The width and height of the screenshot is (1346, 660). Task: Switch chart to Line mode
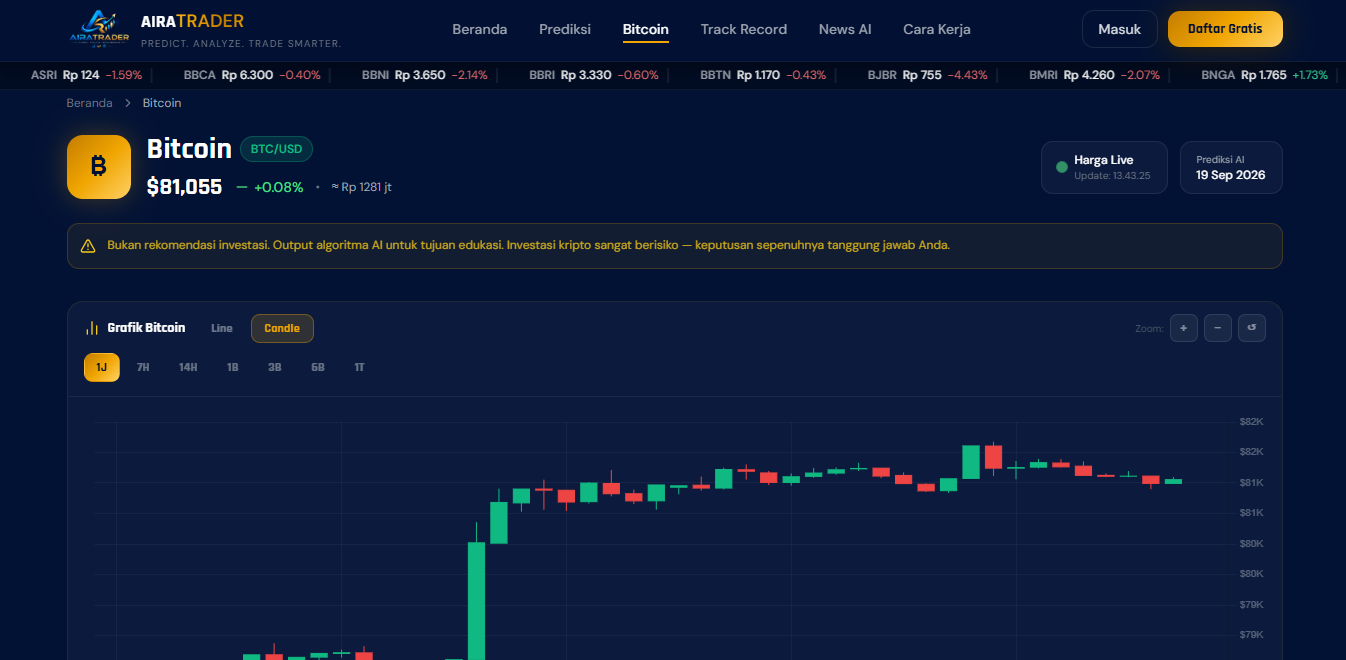click(x=222, y=328)
